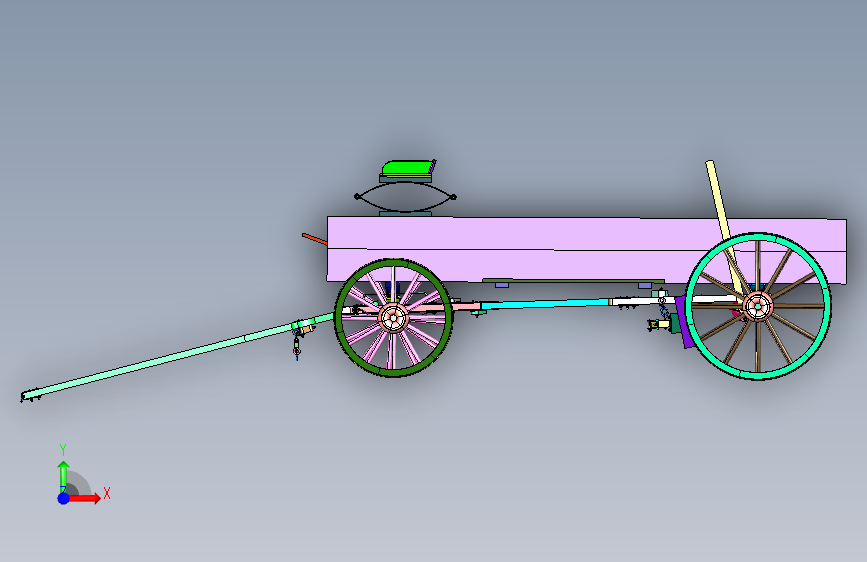Select the cyan reach pole between axles

[x=545, y=304]
